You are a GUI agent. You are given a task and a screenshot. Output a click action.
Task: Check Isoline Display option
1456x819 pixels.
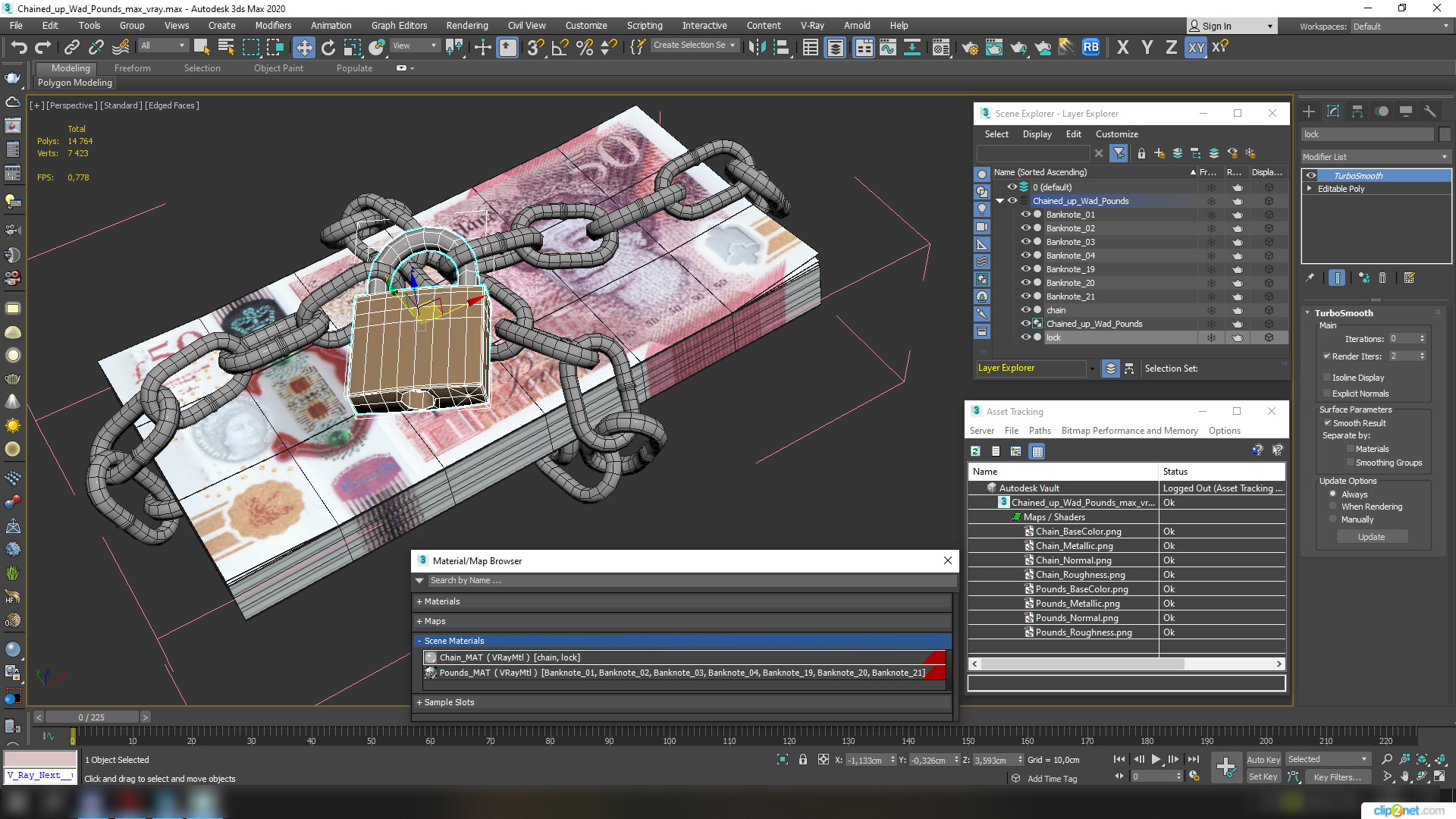(1327, 377)
